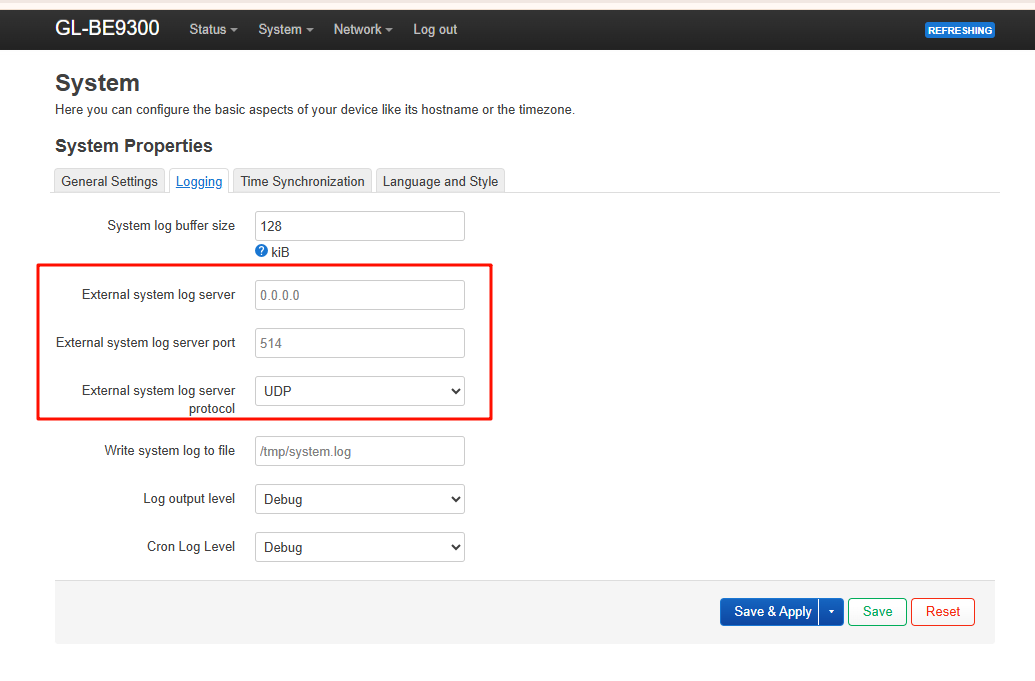Open the Log output level dropdown

tap(359, 499)
